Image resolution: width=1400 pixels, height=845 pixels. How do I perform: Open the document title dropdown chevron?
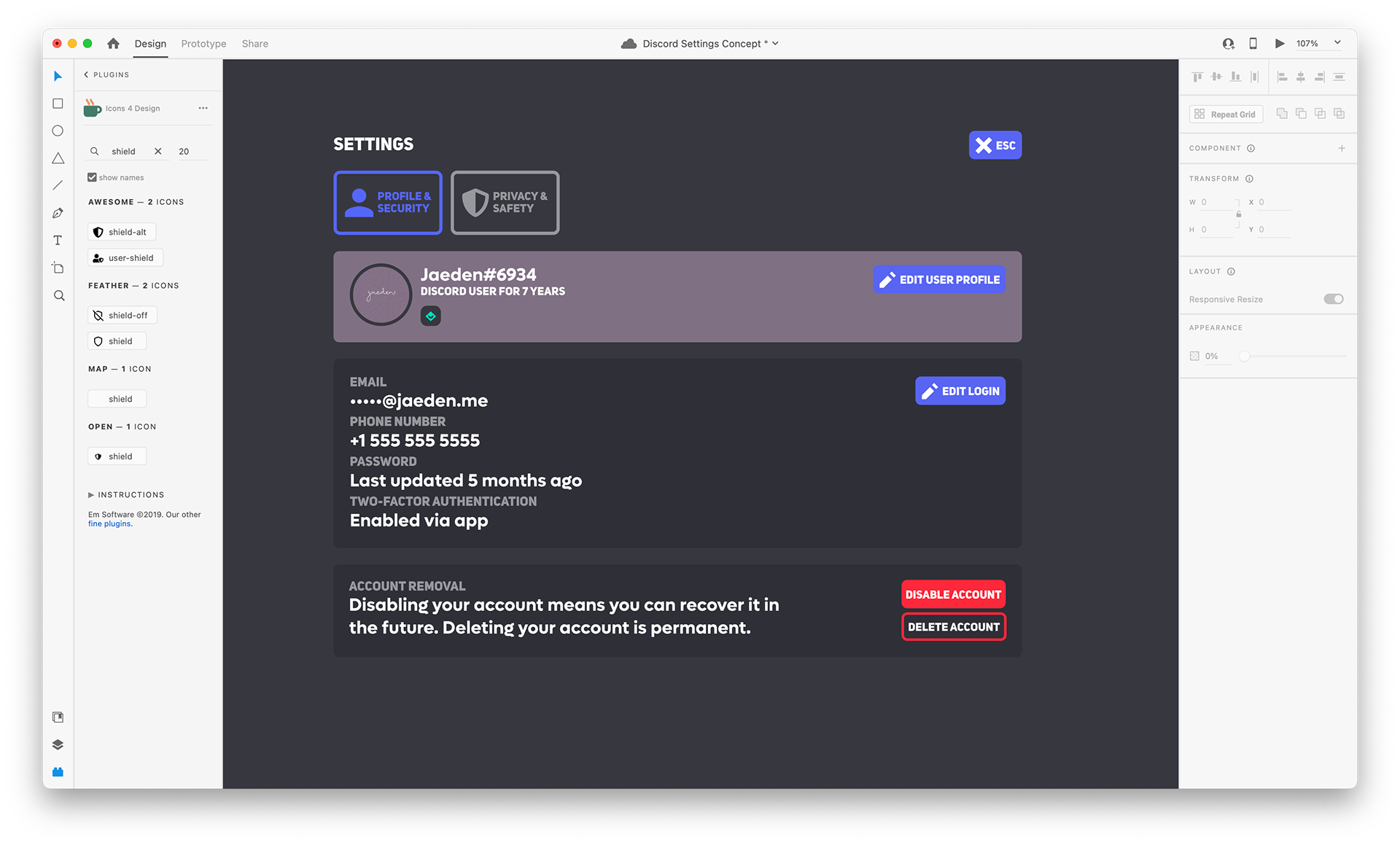pos(775,44)
